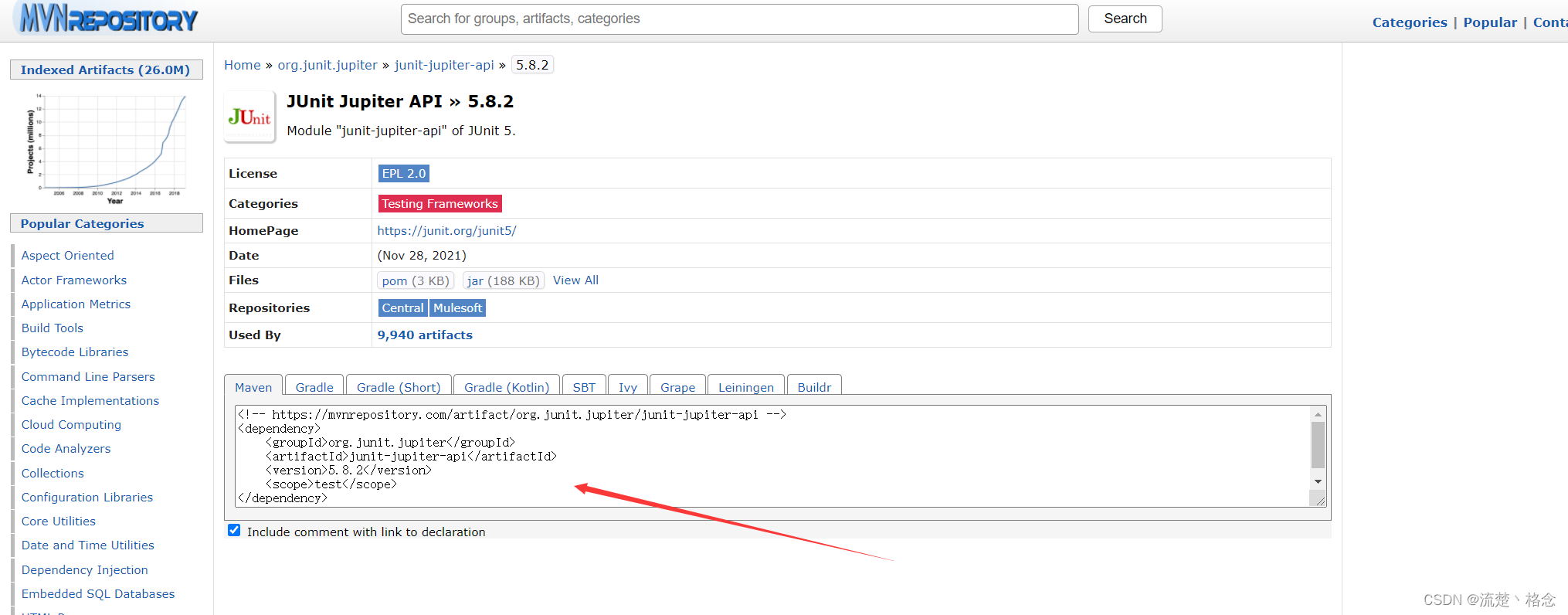Click the snippet scrollbar up arrow

point(1318,414)
